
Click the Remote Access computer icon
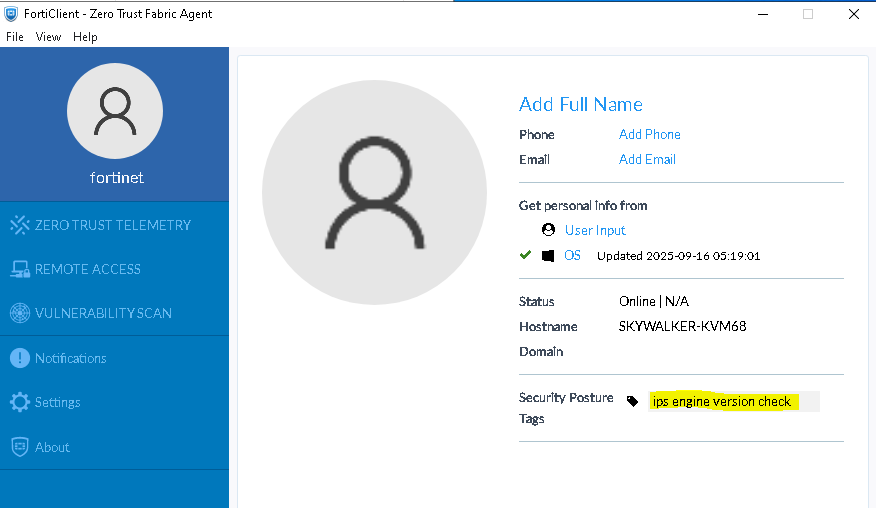click(x=20, y=269)
